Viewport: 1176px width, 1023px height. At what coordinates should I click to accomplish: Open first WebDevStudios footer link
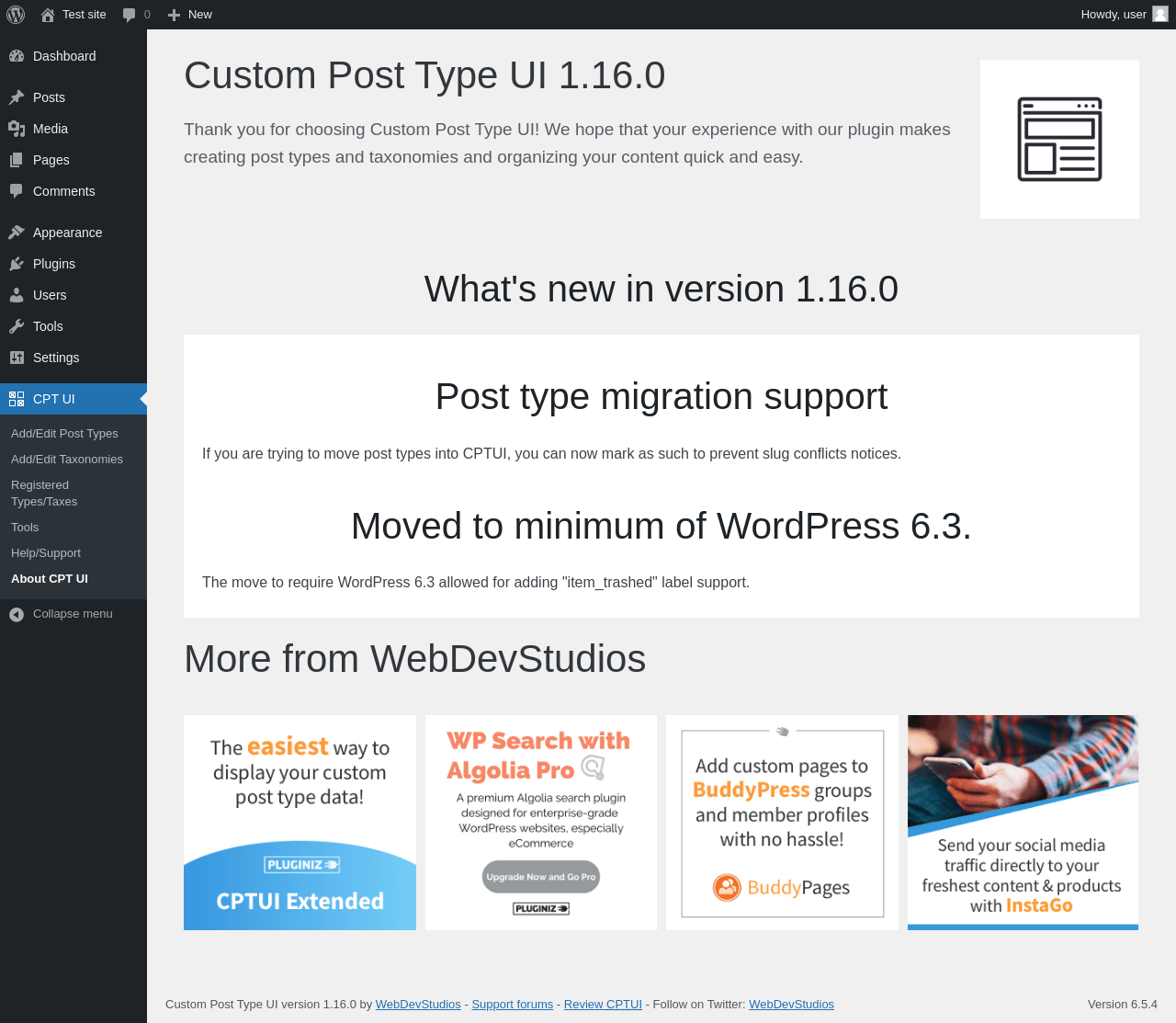pos(418,1005)
